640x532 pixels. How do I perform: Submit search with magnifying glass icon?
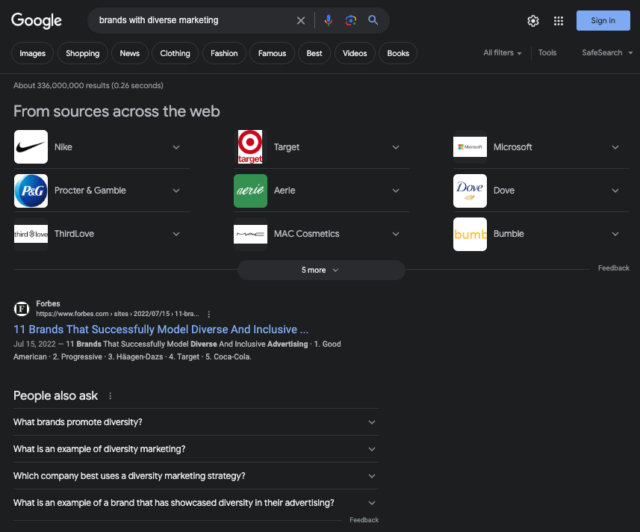click(373, 20)
